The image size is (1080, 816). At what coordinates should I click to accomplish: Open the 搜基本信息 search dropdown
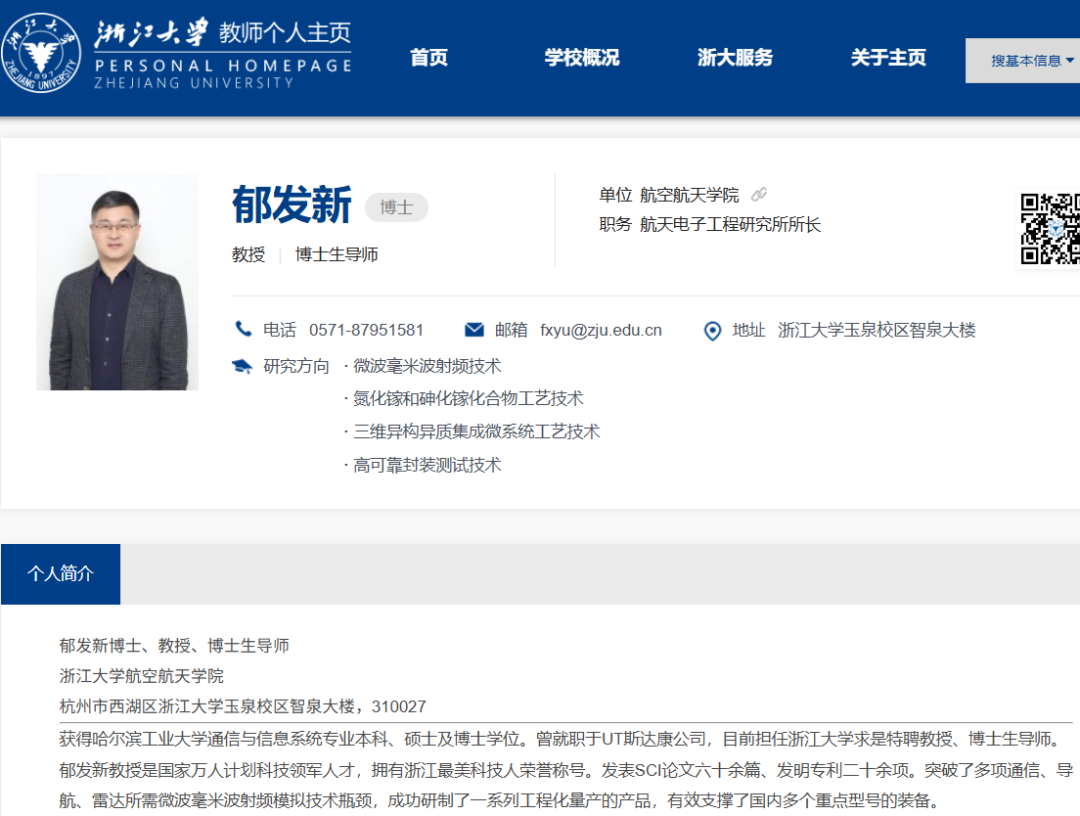tap(1023, 61)
